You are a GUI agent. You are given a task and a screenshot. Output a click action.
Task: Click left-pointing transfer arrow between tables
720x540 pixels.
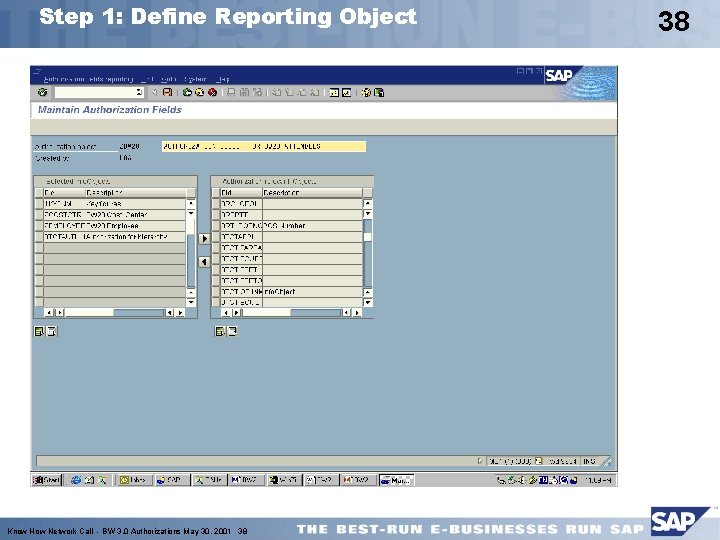(x=204, y=262)
